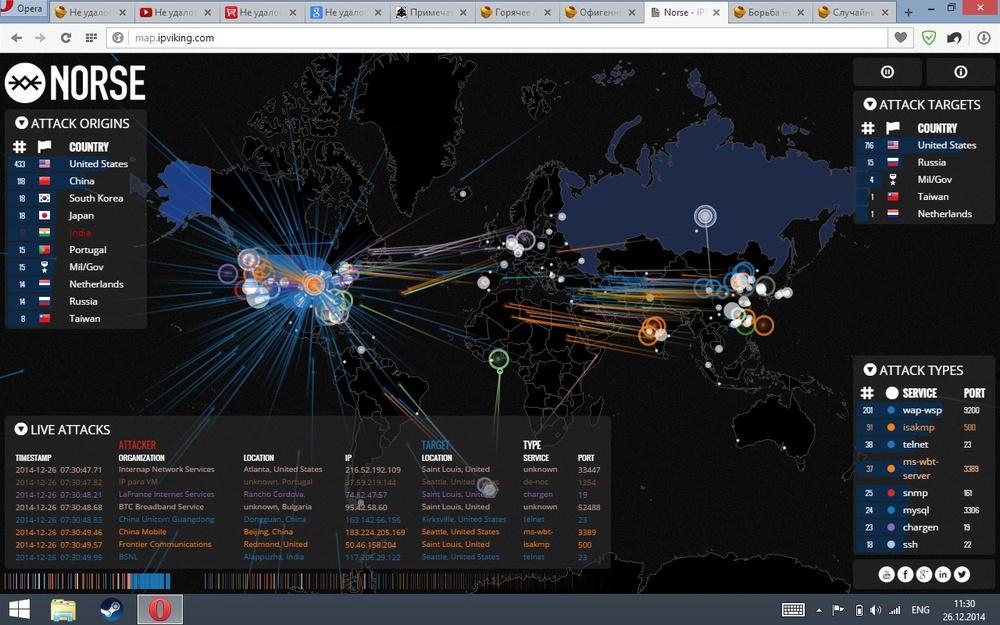Select ms-wbt-server attack type

click(924, 469)
